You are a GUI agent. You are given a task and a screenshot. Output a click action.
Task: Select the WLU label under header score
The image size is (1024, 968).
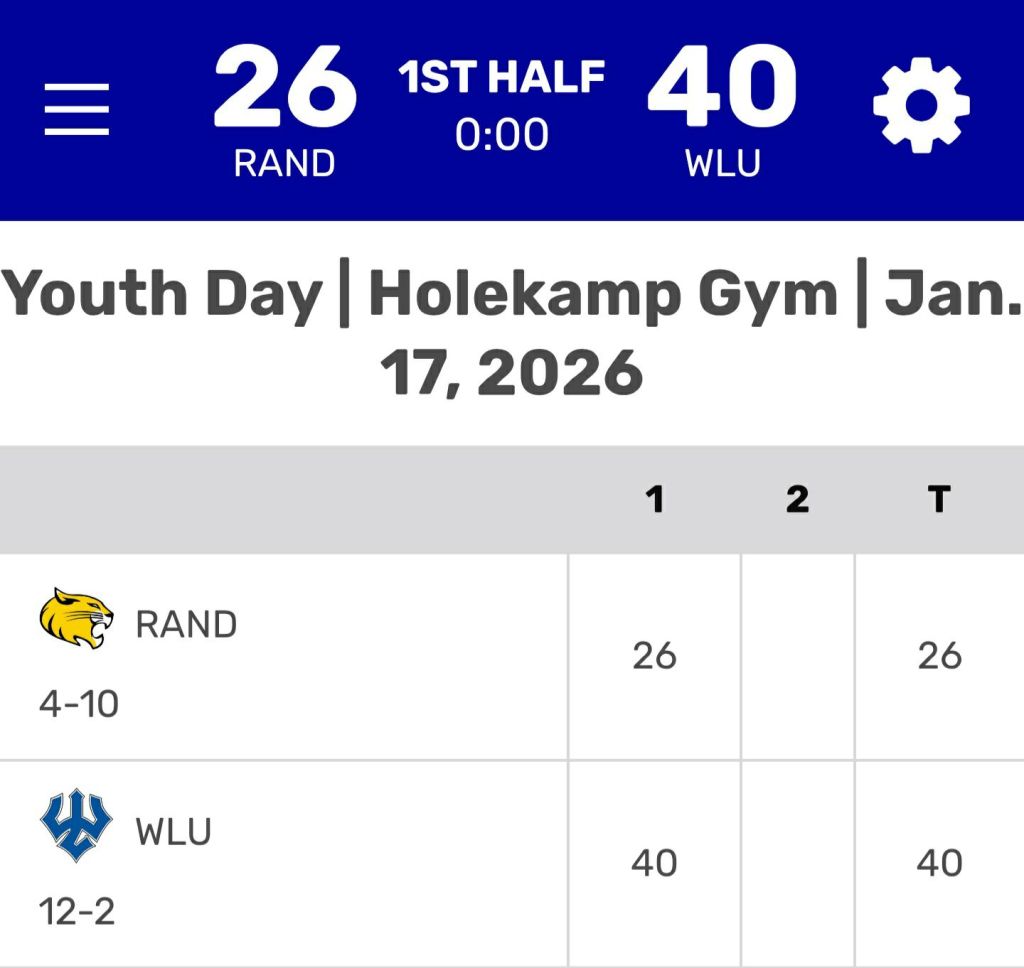[722, 163]
